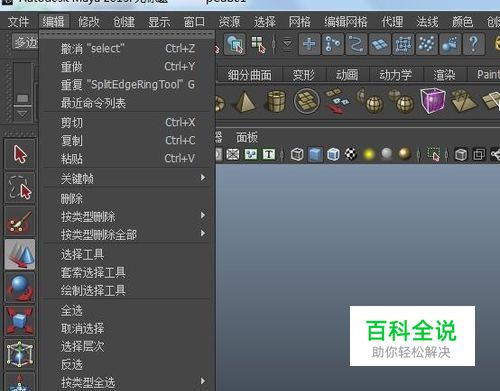Choose 绘制选择工具 menu item
The image size is (500, 391).
pyautogui.click(x=128, y=291)
